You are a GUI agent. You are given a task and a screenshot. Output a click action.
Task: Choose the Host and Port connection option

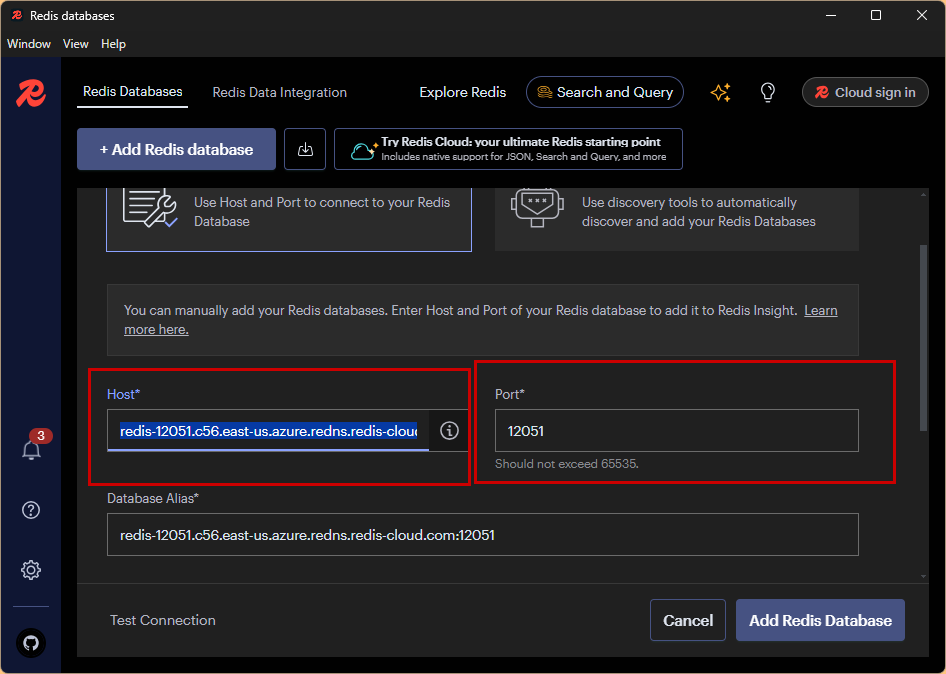coord(289,220)
